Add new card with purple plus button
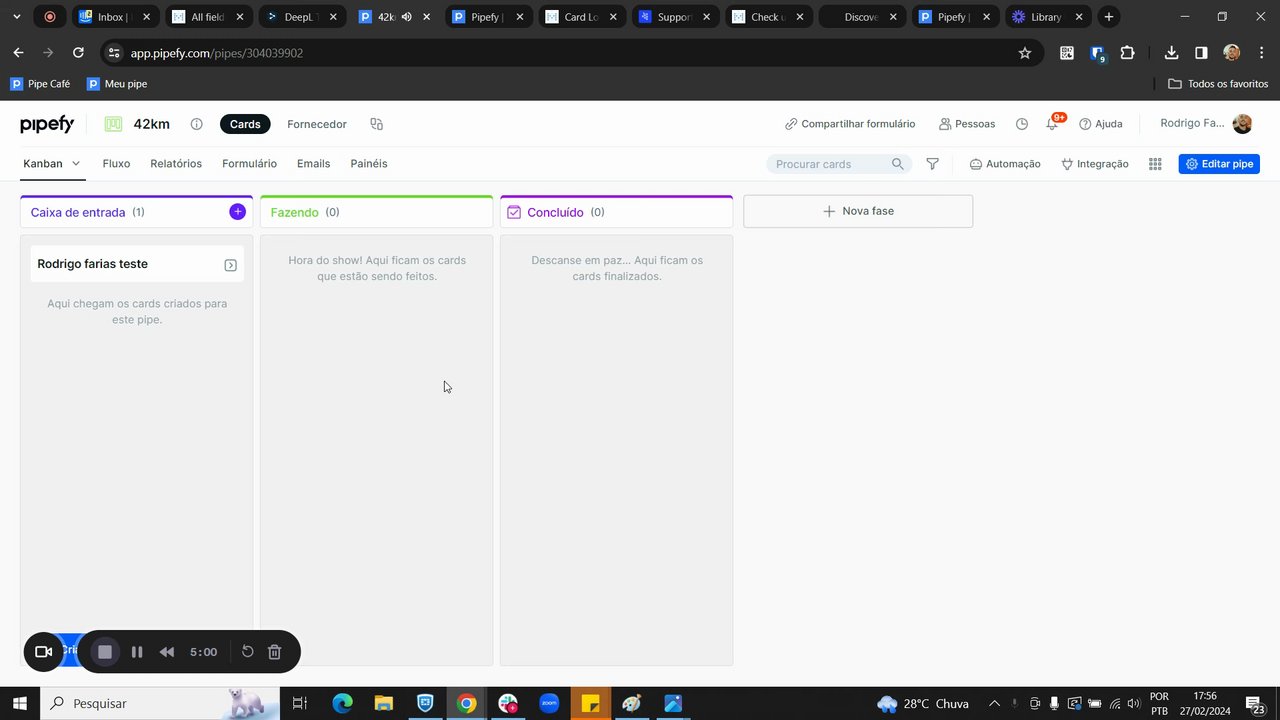The width and height of the screenshot is (1280, 720). pyautogui.click(x=237, y=212)
